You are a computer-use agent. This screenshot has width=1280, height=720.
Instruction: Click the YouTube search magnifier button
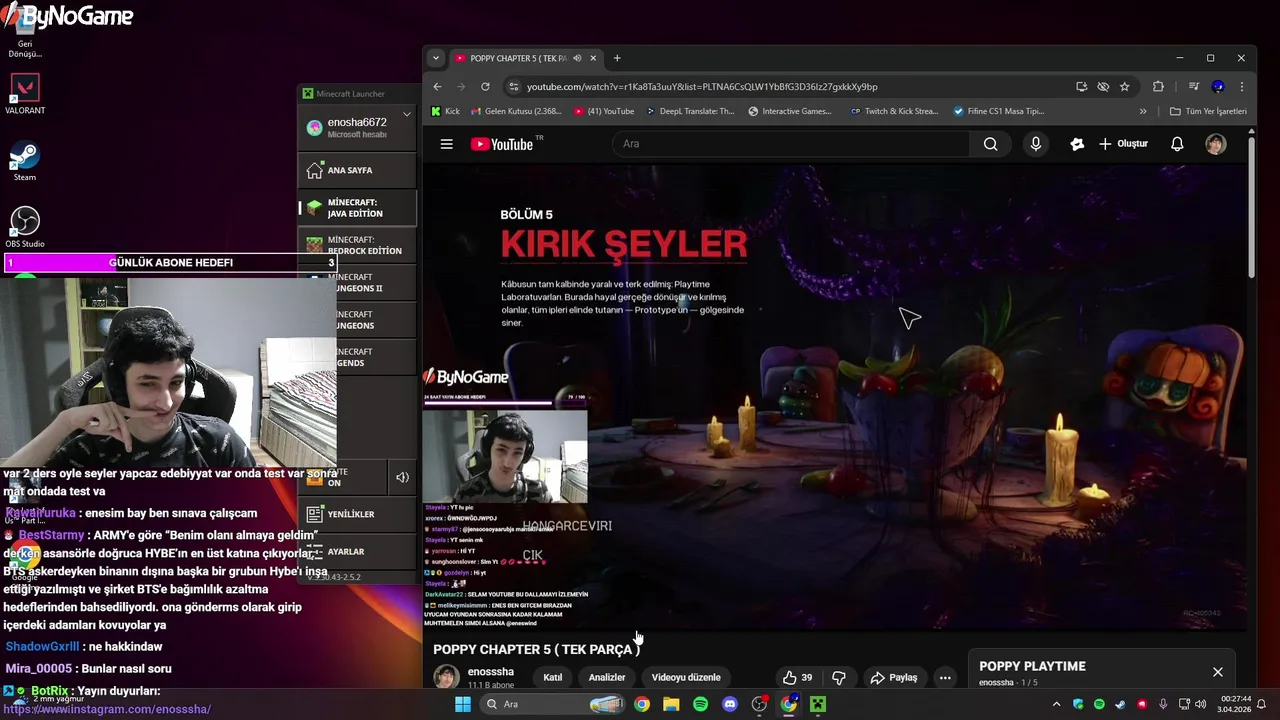pyautogui.click(x=990, y=144)
